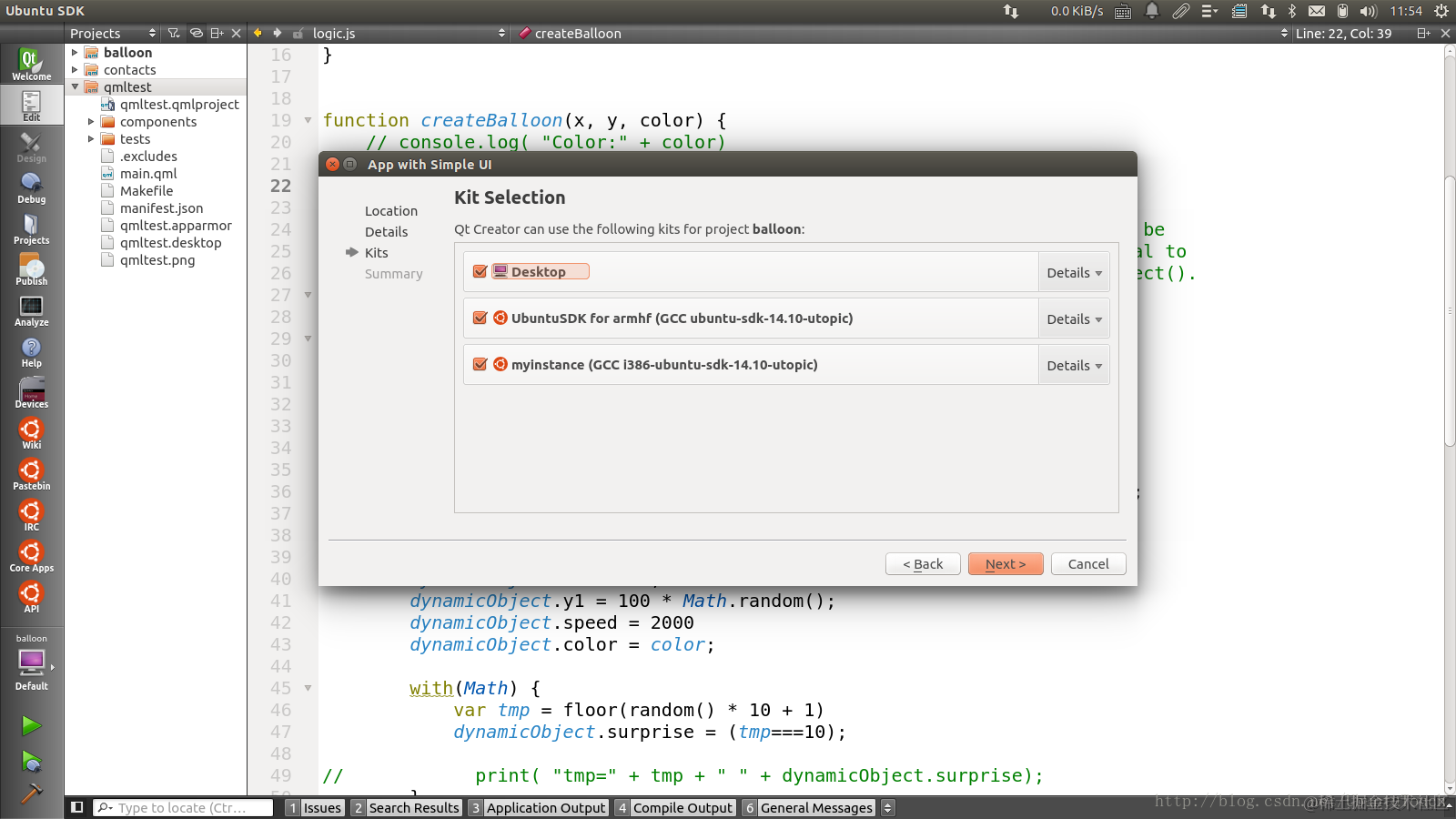
Task: Select Makefile in the project tree
Action: [147, 191]
